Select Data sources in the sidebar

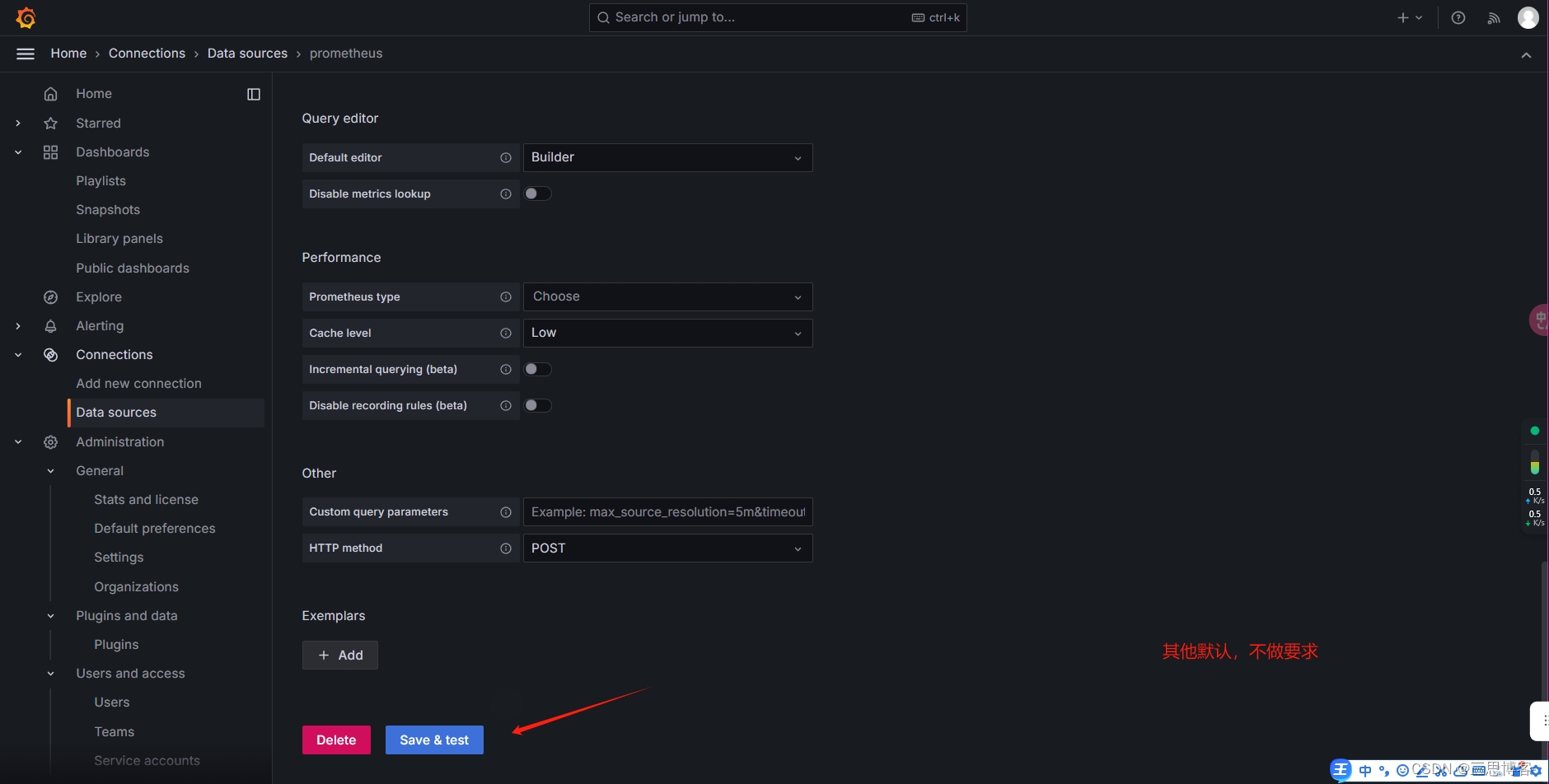click(166, 413)
